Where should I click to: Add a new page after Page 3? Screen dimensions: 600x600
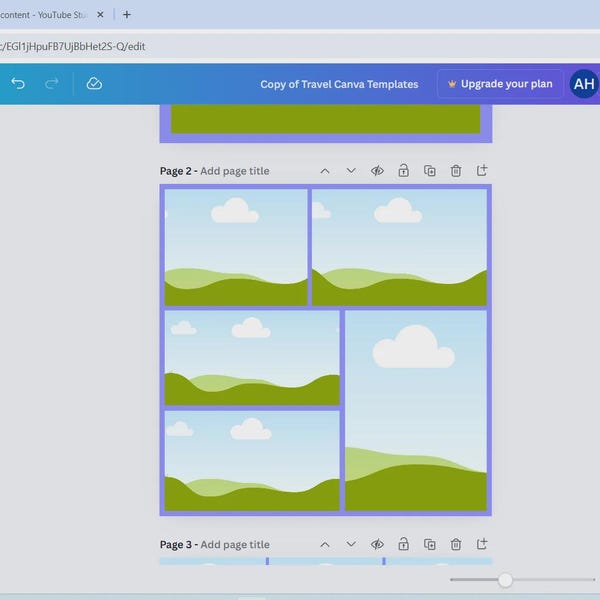coord(482,544)
